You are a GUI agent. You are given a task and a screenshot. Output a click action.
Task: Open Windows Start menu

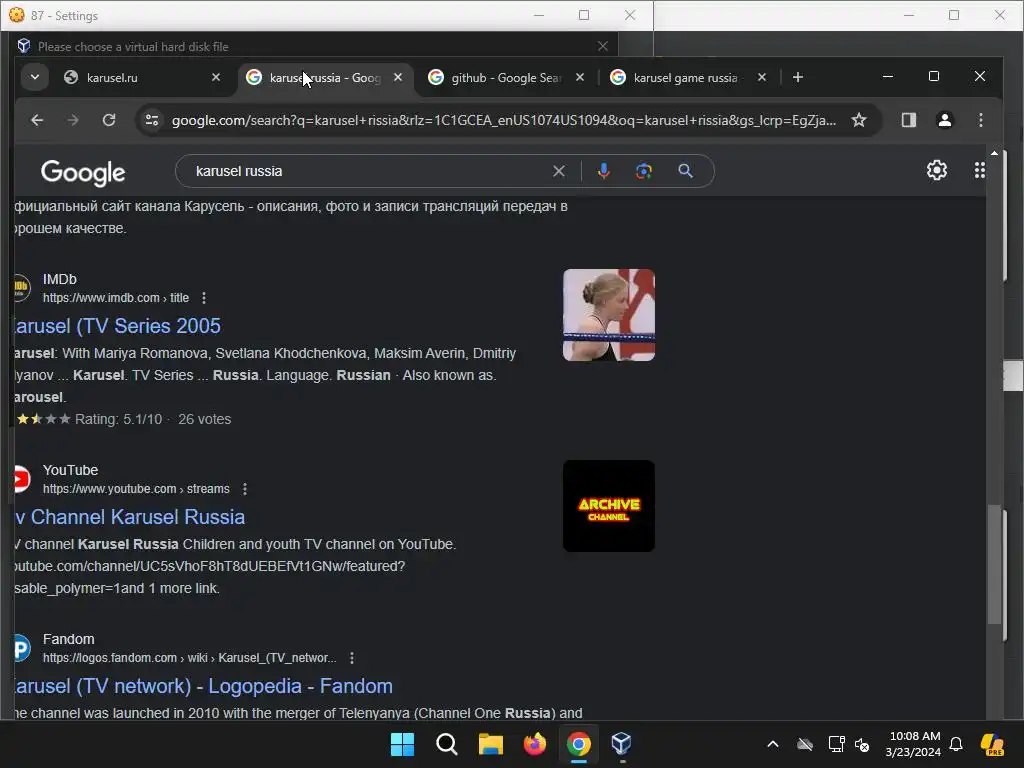[402, 744]
